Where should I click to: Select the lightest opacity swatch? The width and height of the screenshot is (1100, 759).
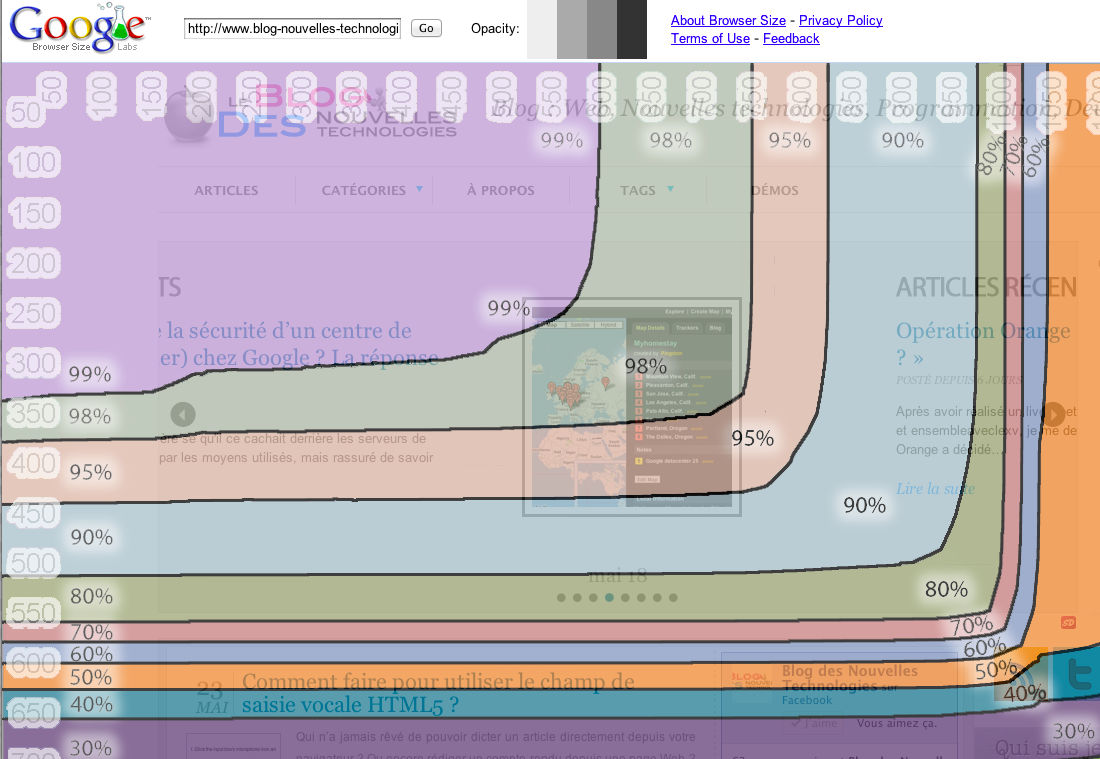[x=542, y=29]
